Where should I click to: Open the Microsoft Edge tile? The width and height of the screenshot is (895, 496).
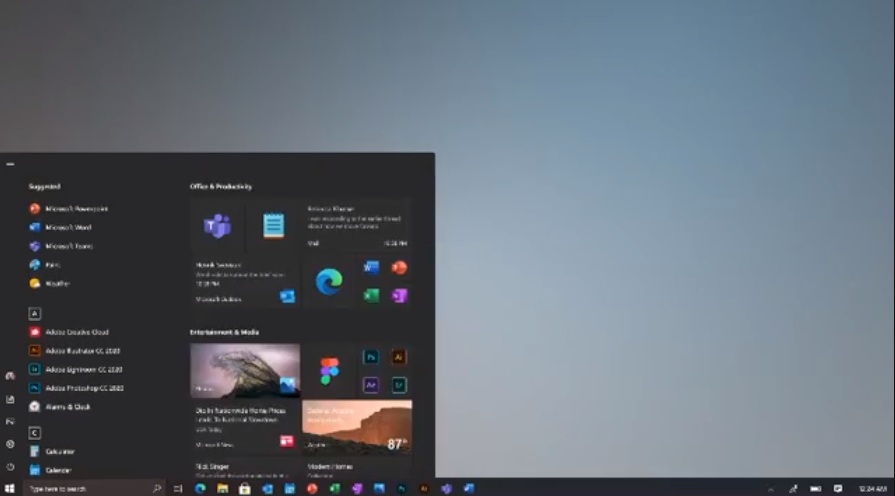[329, 282]
